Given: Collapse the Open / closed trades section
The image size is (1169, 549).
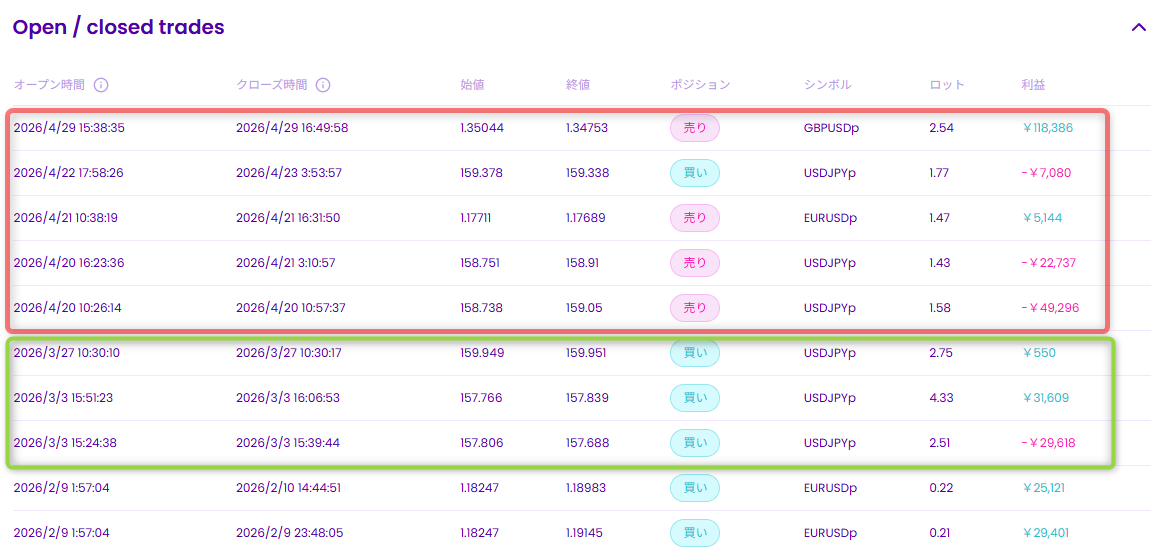Looking at the screenshot, I should coord(1138,28).
